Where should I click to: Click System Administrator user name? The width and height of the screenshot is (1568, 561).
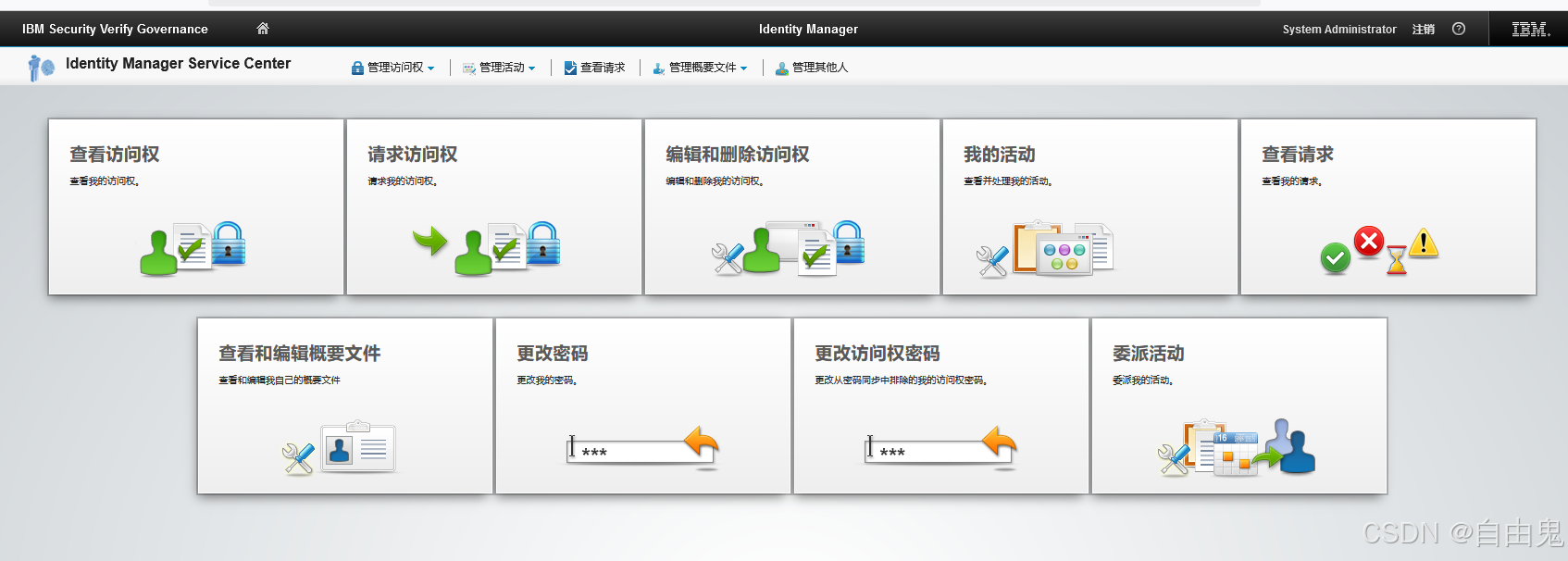point(1339,30)
